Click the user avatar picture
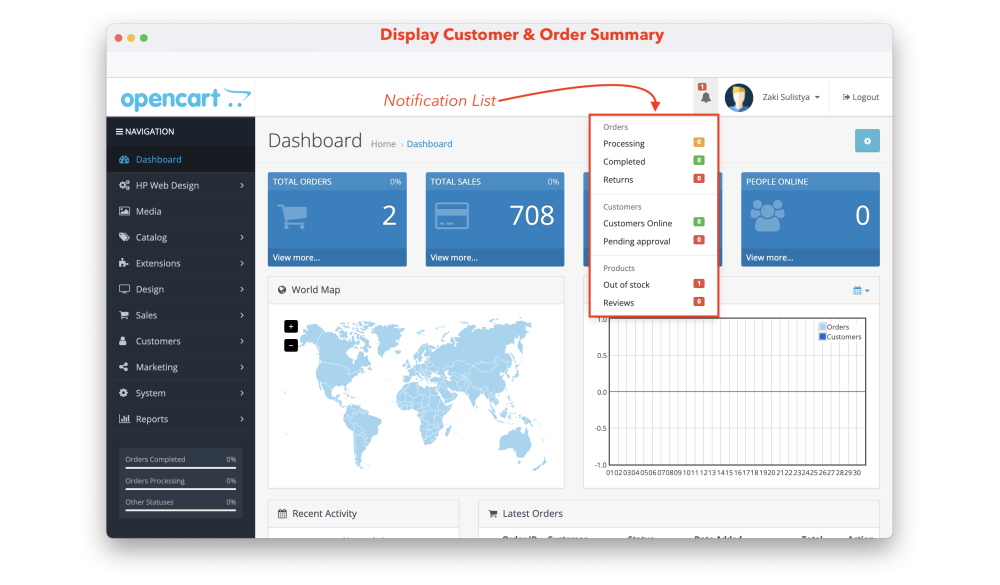Screen dimensions: 1000x585 [x=738, y=97]
